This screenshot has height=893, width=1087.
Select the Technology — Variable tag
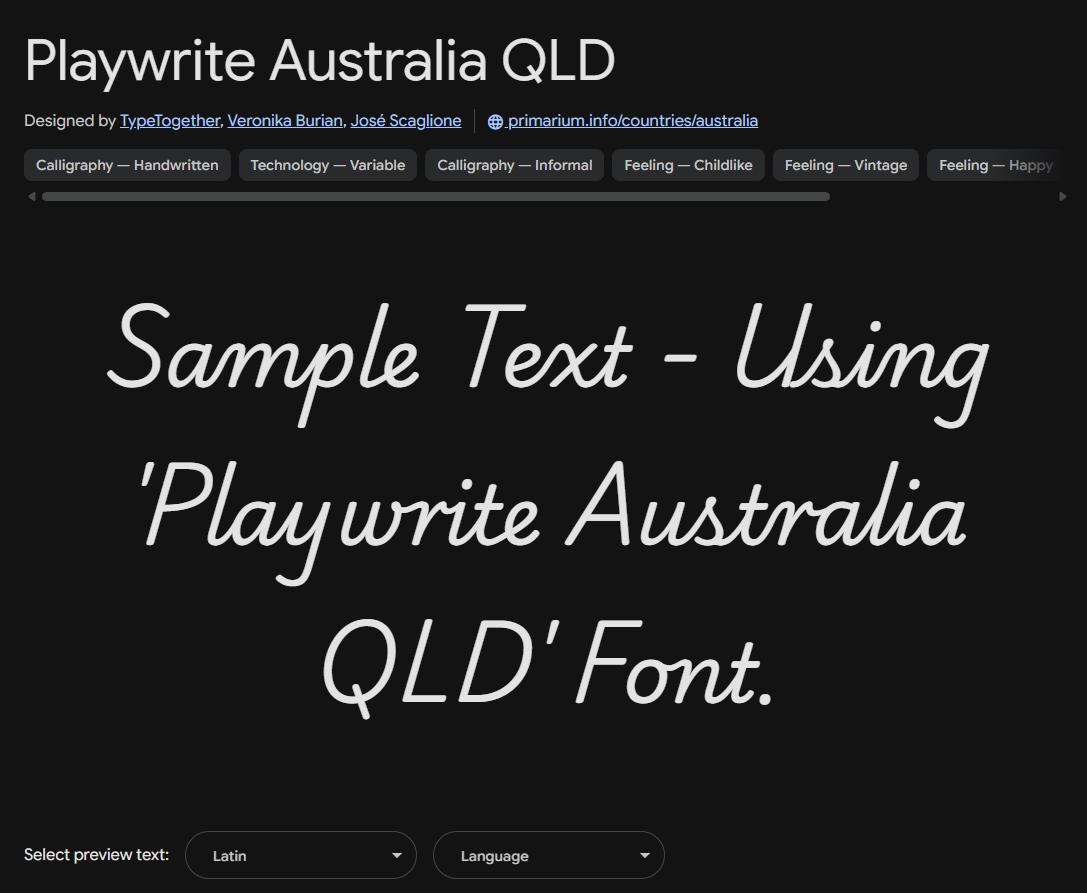(328, 165)
